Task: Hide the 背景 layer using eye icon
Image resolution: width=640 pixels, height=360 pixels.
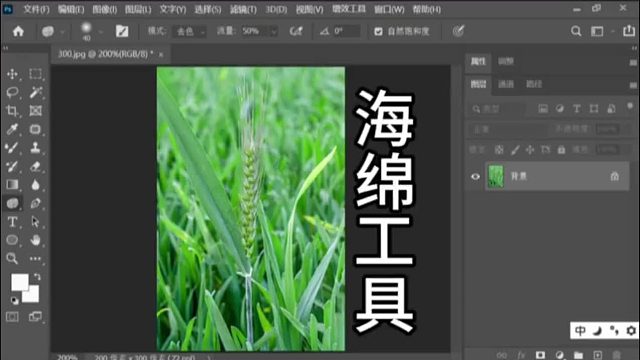Action: 475,176
